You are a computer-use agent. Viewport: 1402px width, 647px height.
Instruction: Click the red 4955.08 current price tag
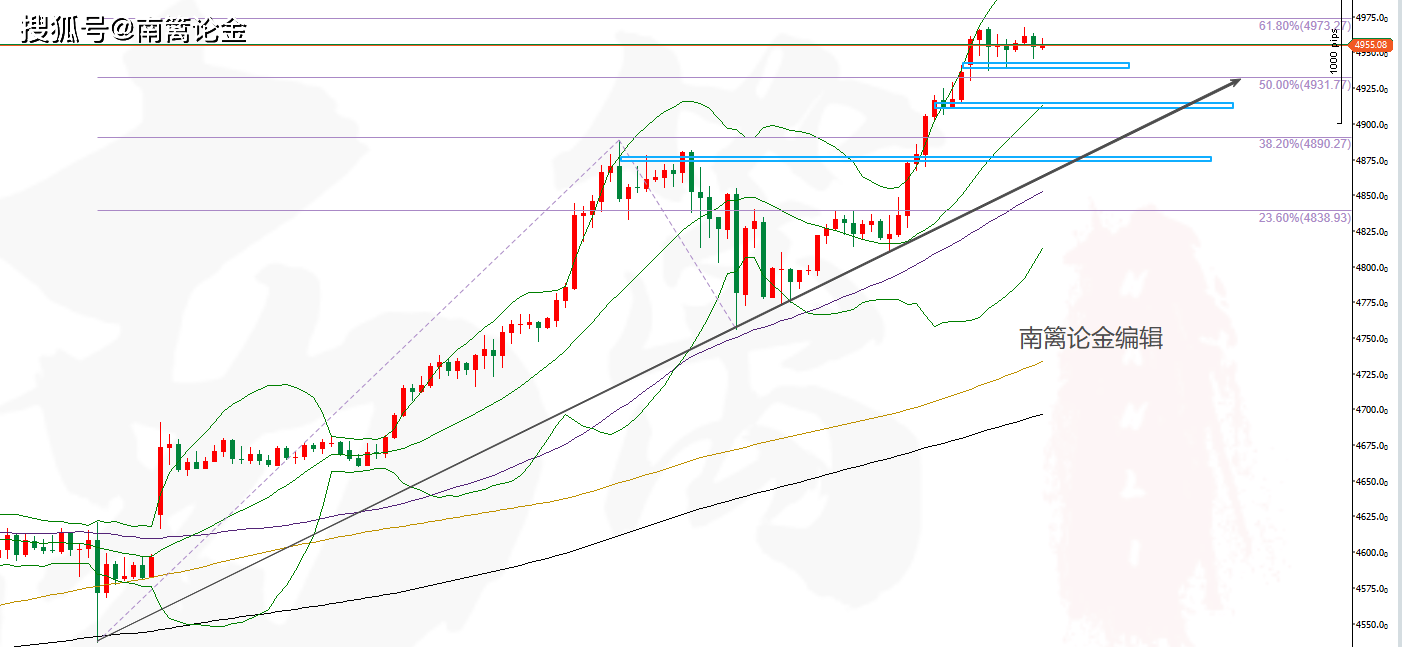coord(1370,45)
